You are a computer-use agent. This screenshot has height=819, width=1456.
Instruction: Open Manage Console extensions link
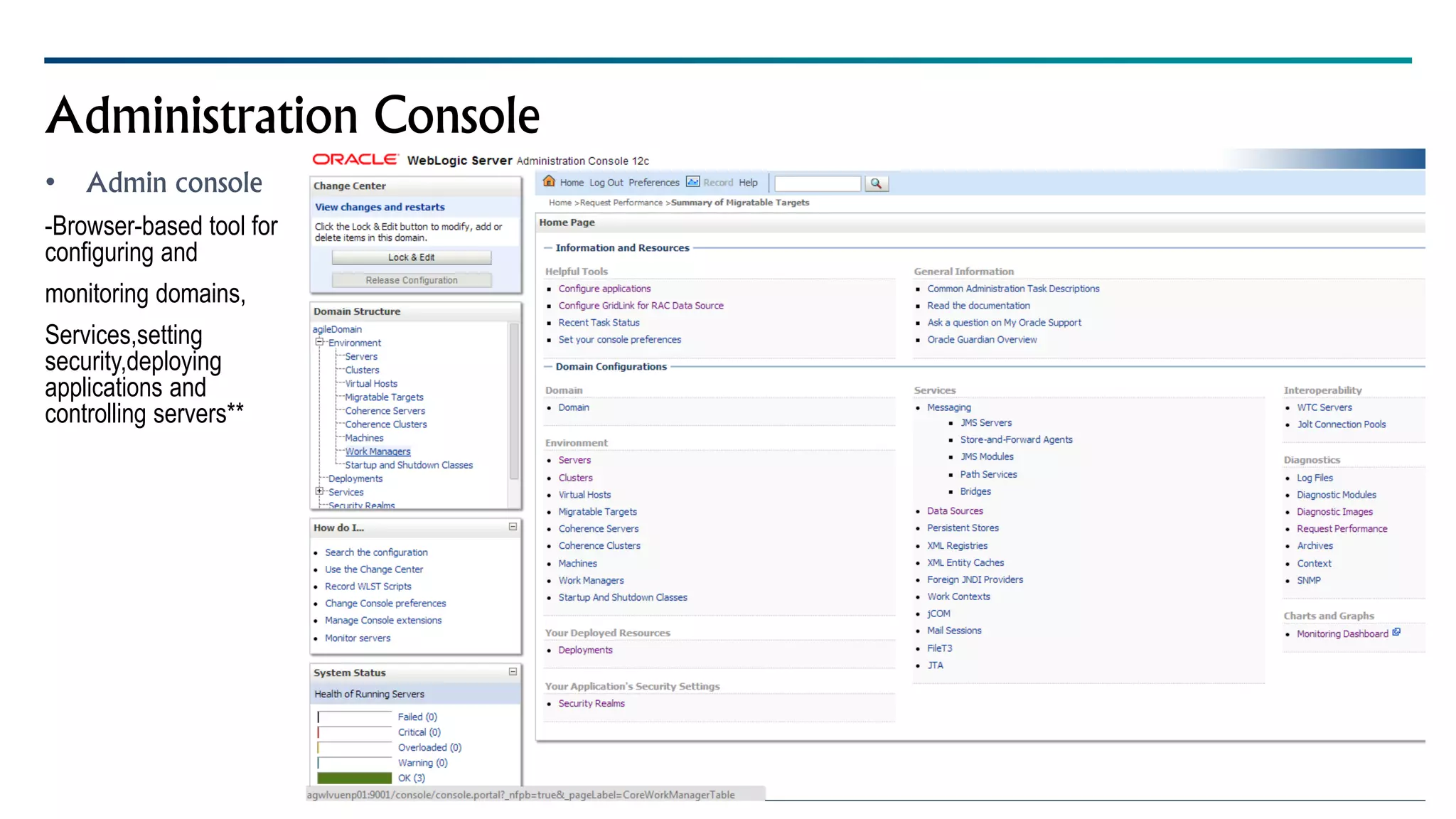(x=383, y=621)
